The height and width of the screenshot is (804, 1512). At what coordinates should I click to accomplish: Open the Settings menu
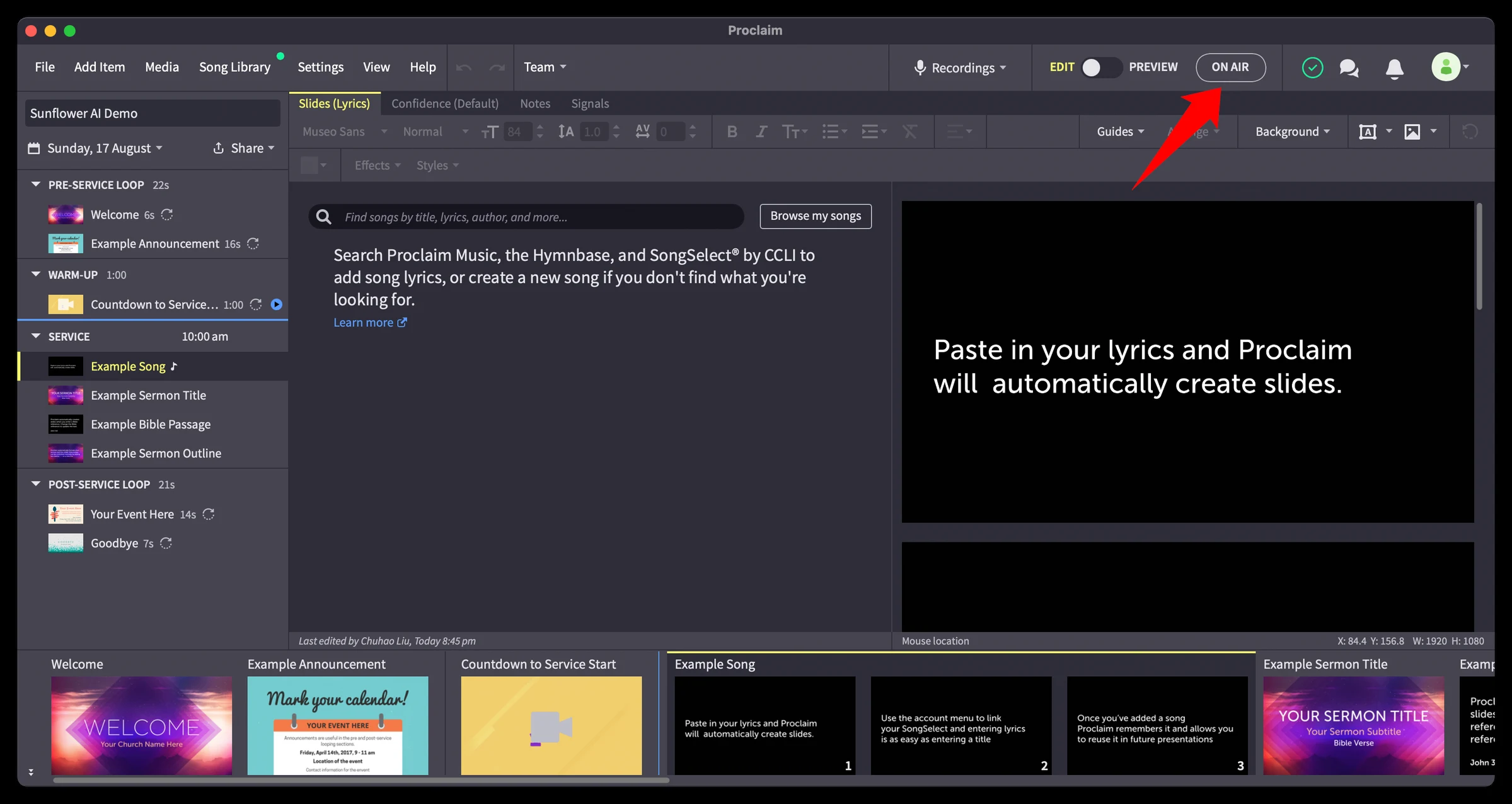320,67
